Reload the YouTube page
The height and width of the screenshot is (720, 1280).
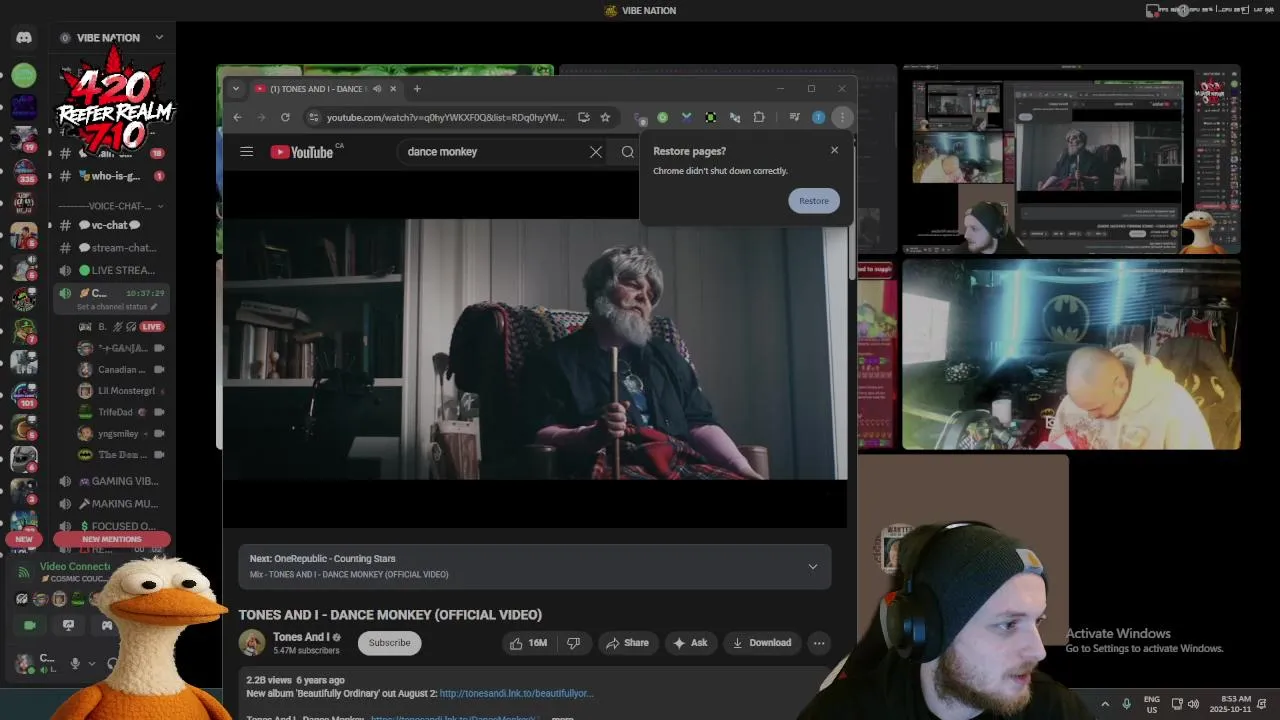[x=285, y=117]
